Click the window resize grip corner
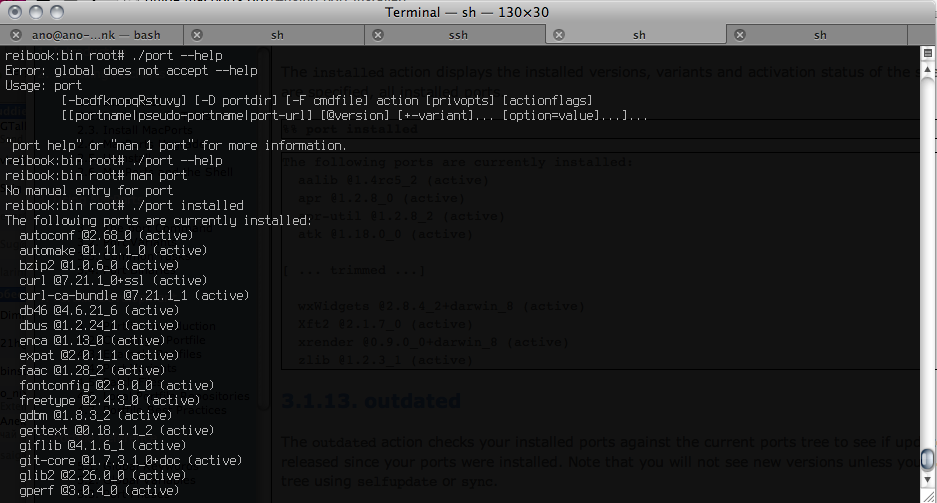Viewport: 937px width, 503px height. coord(928,495)
